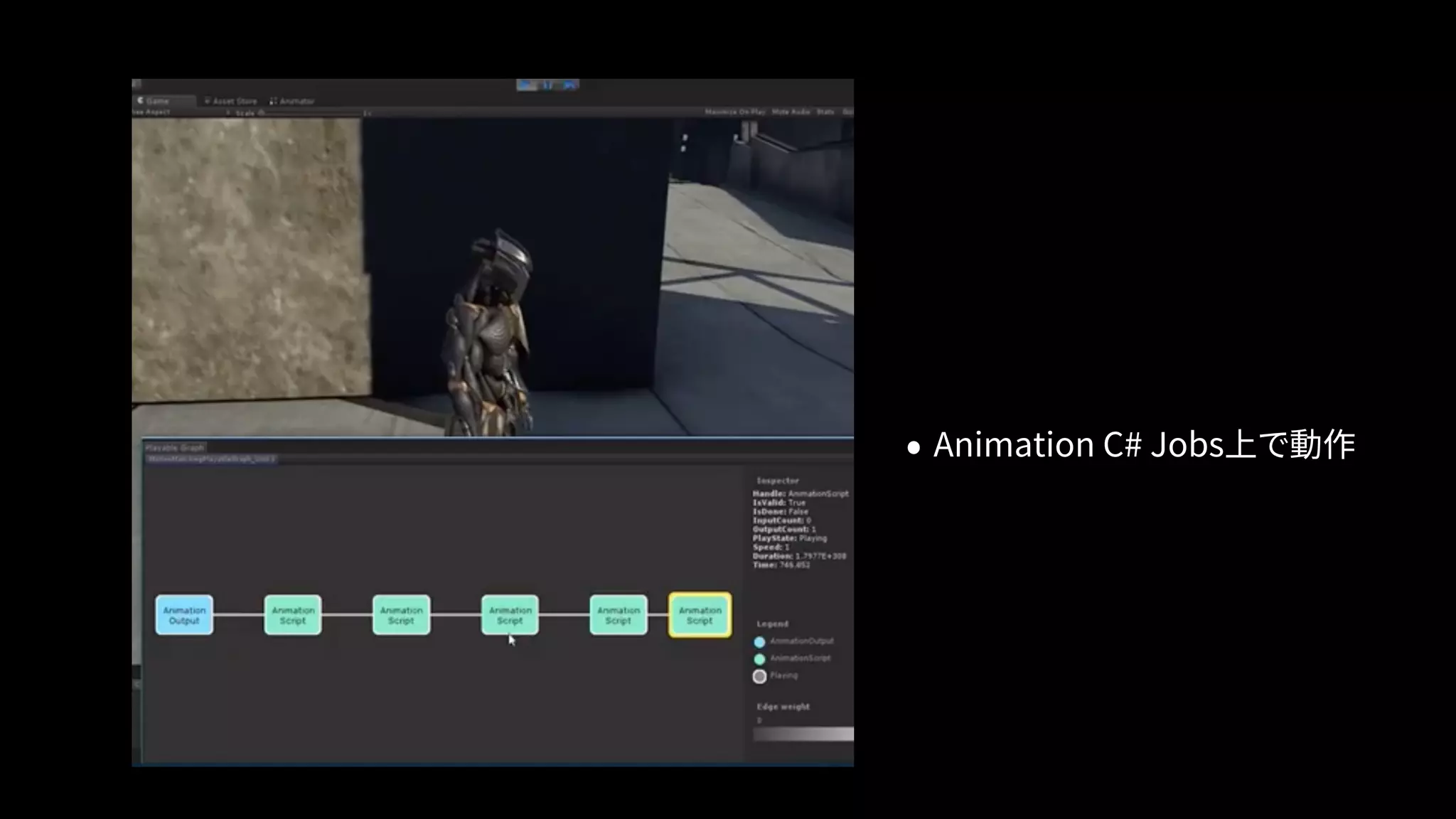Select the blue Animation Output node

[184, 615]
